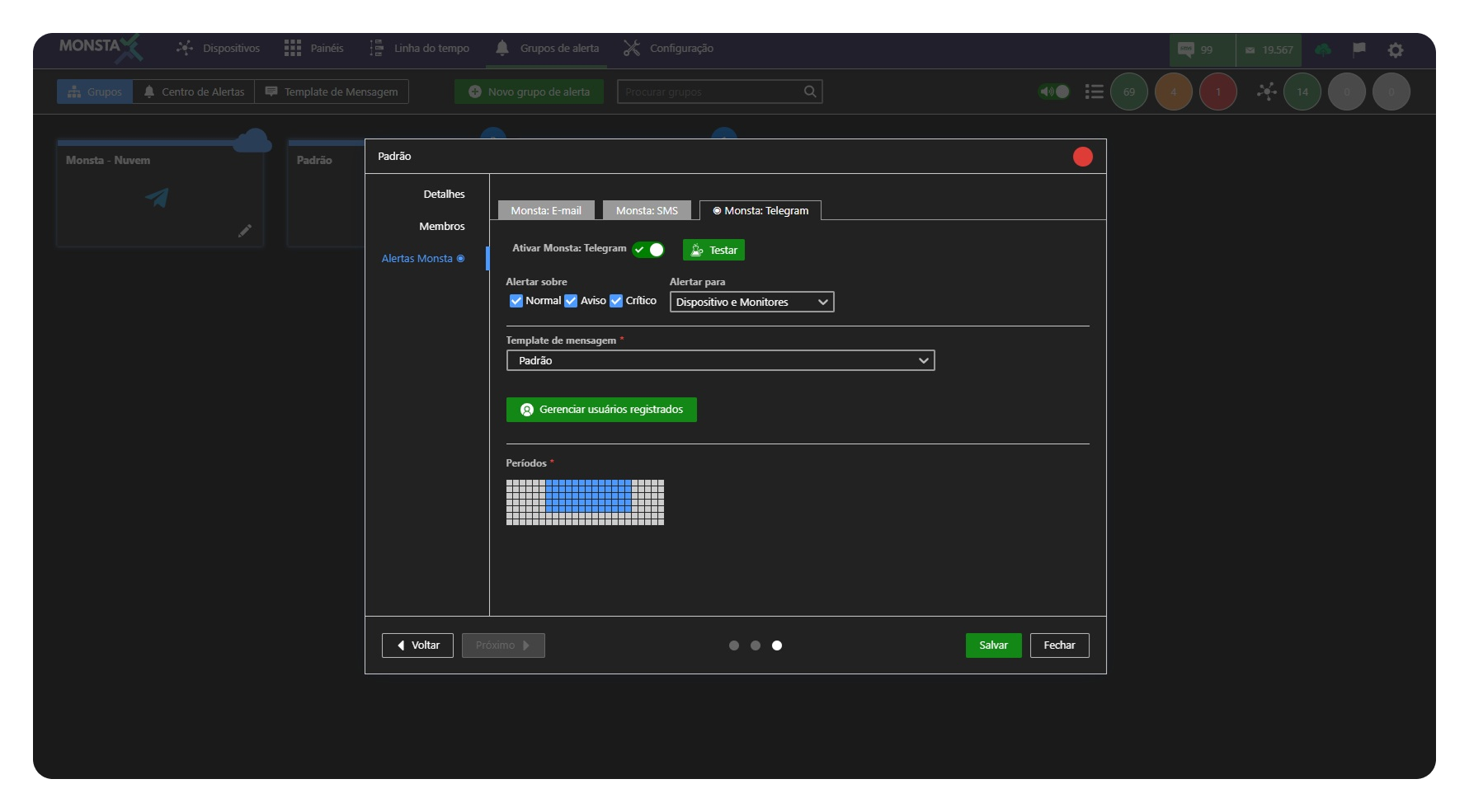1469x812 pixels.
Task: Select Detalhes in dialog sidebar
Action: point(444,195)
